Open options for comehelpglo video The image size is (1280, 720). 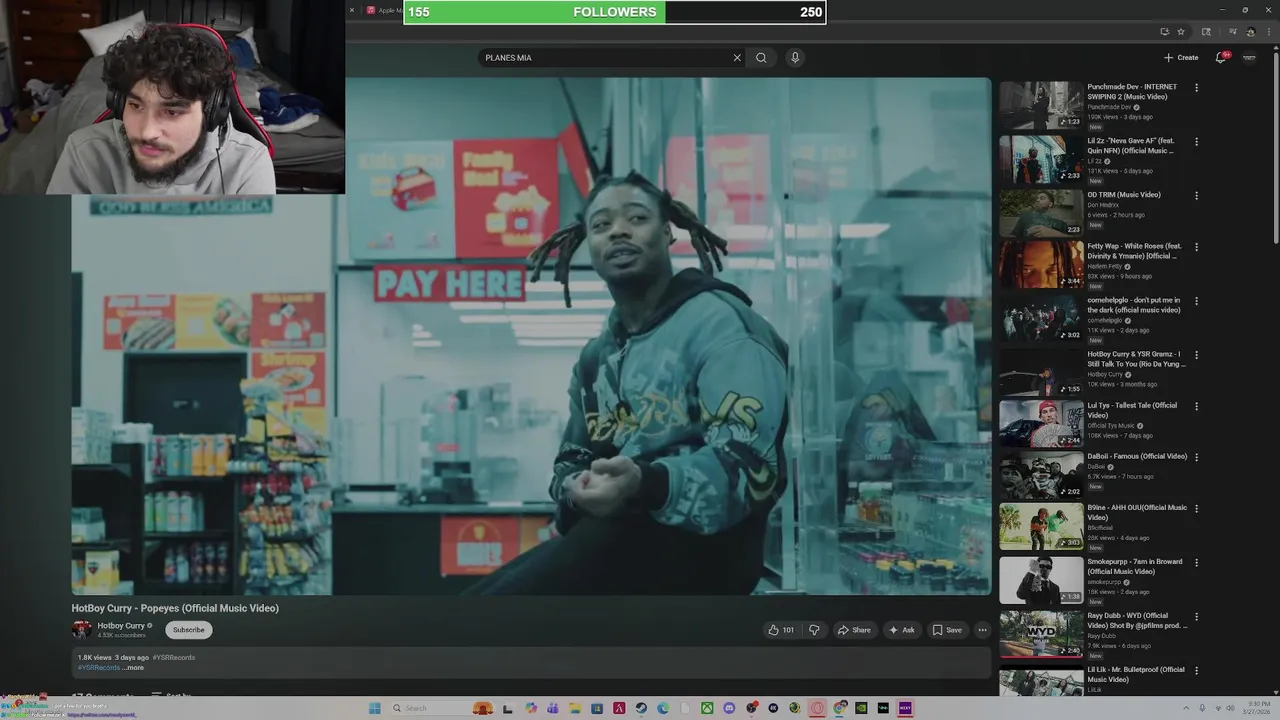(1196, 301)
